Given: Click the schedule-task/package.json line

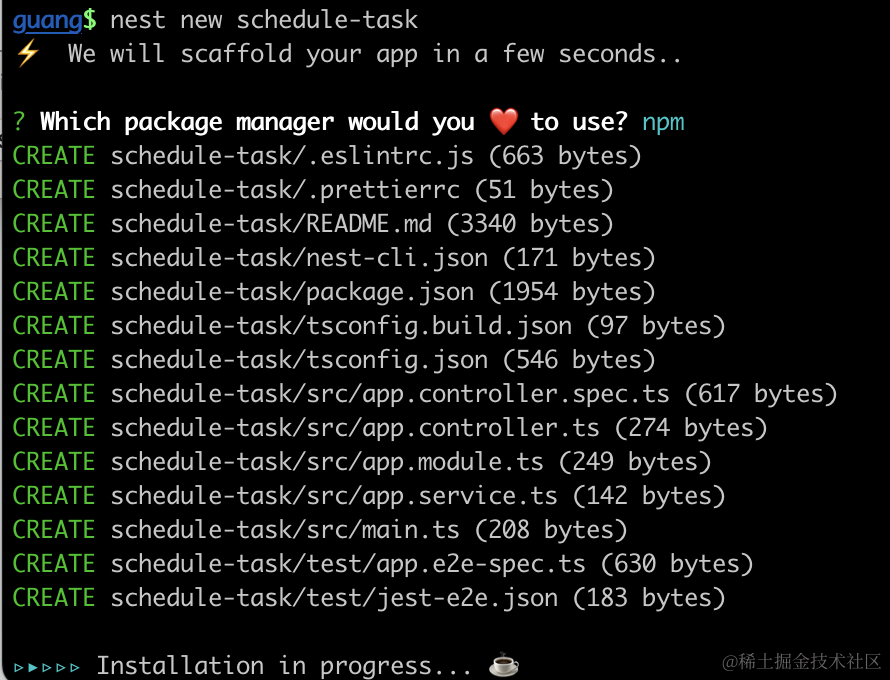Looking at the screenshot, I should [292, 292].
